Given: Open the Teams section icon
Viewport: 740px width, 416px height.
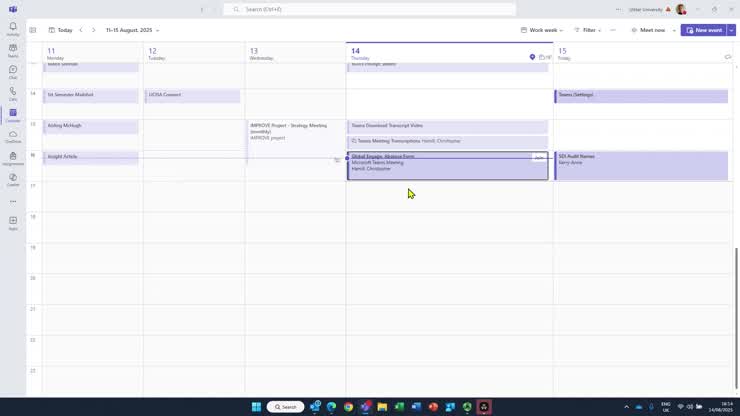Looking at the screenshot, I should pos(13,50).
